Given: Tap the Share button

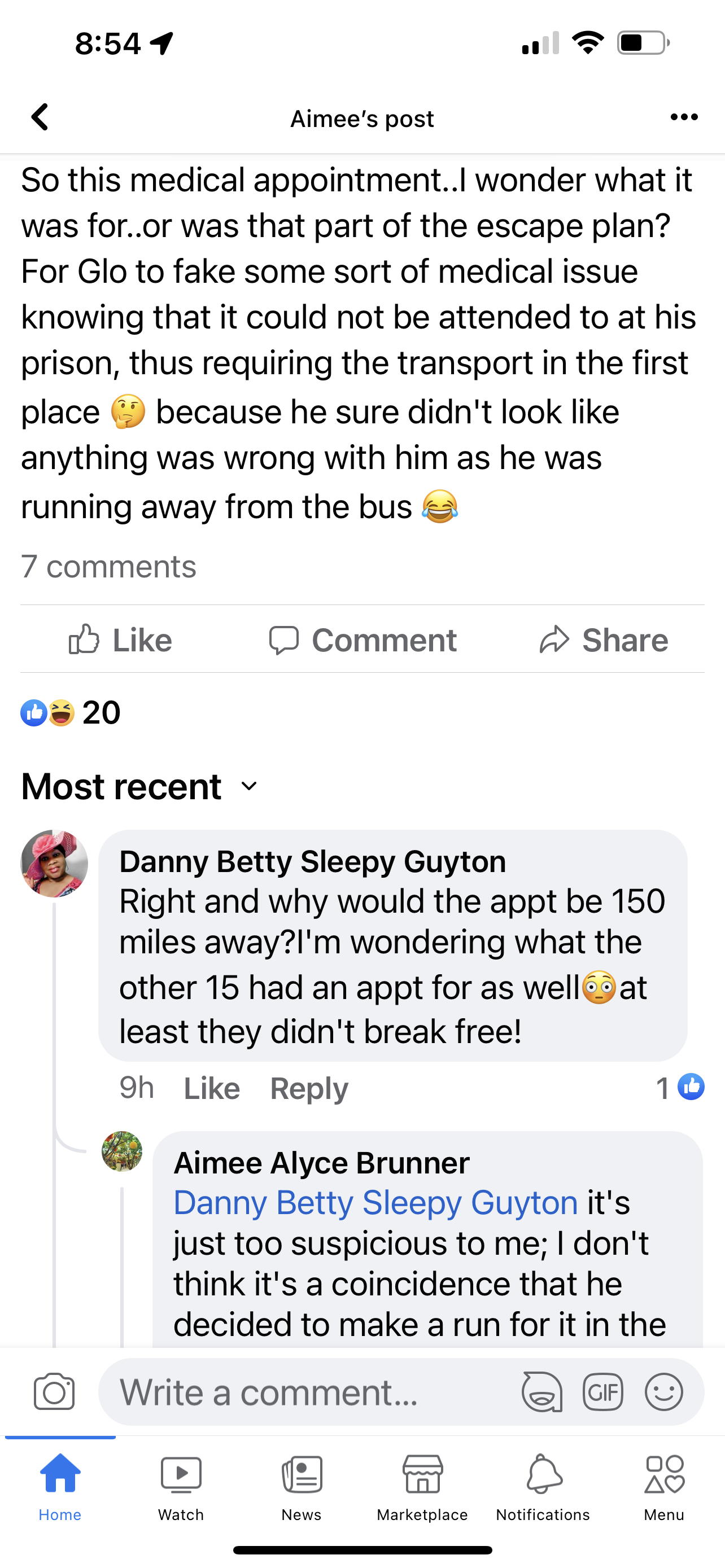Looking at the screenshot, I should pos(604,640).
